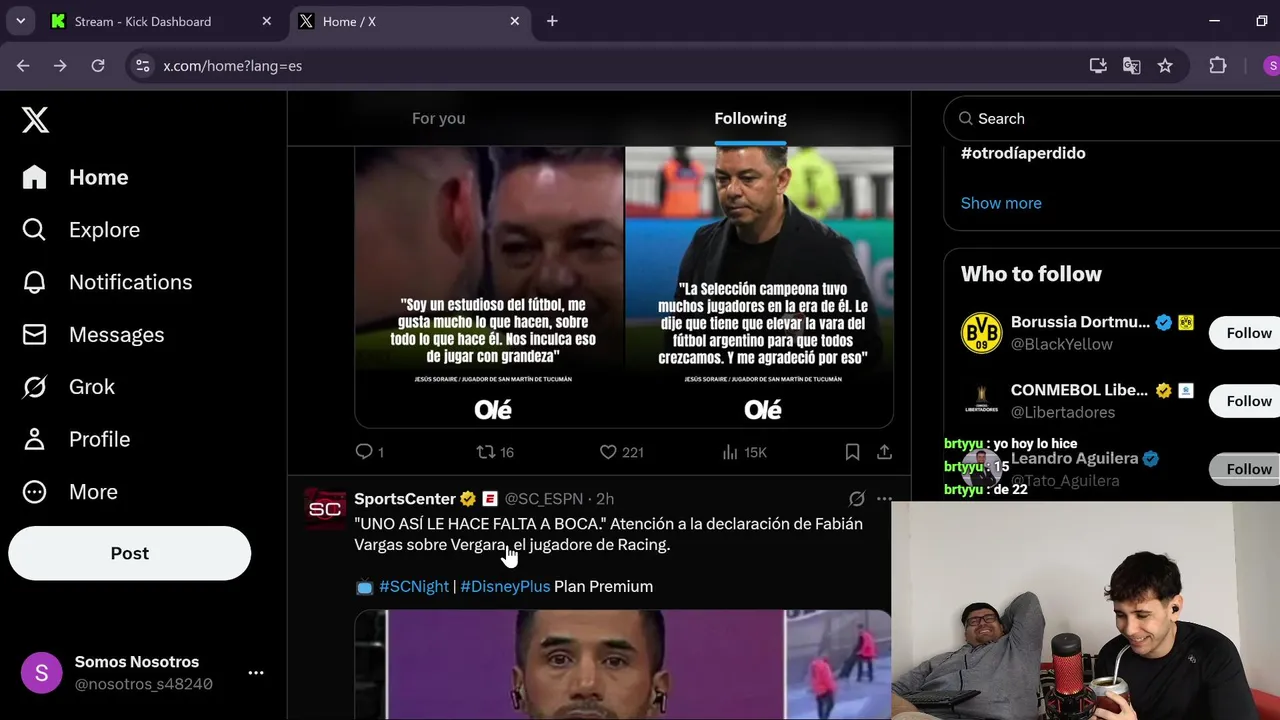Close the Kick Dashboard browser tab
This screenshot has width=1280, height=720.
click(267, 21)
